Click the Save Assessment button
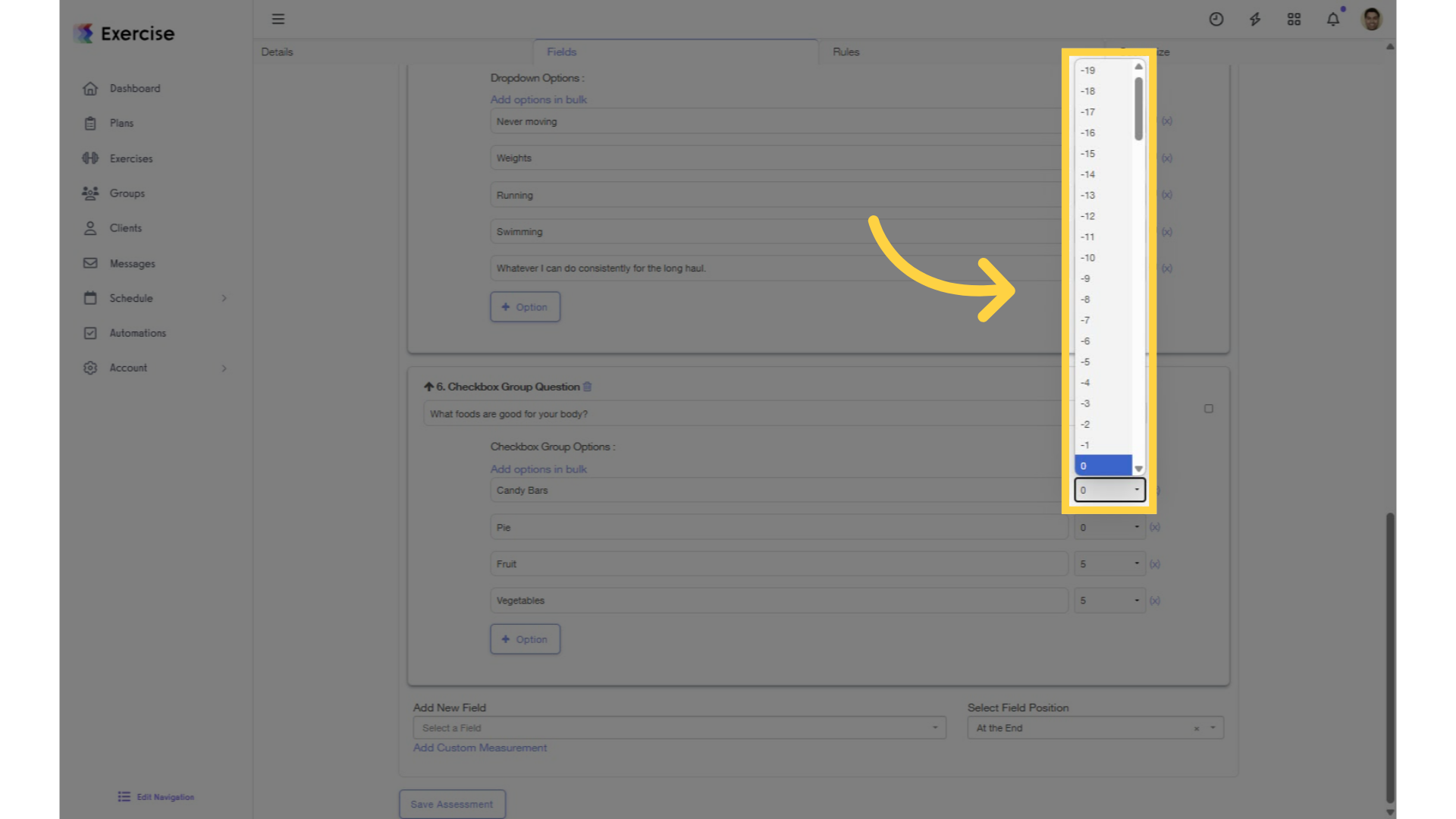The height and width of the screenshot is (819, 1456). tap(452, 804)
